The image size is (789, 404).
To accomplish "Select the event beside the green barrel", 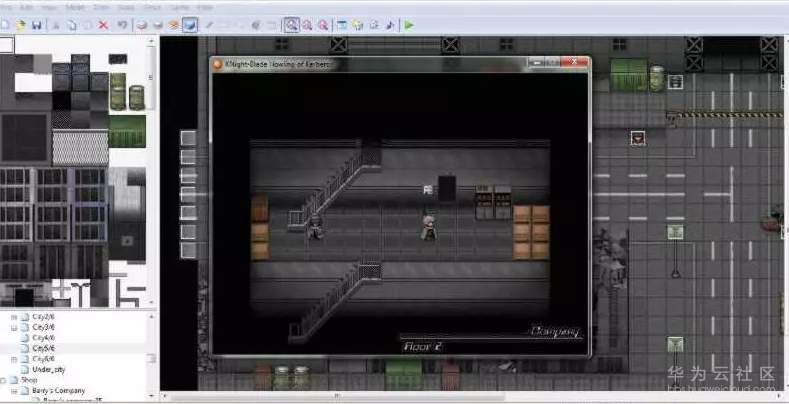I will [x=675, y=82].
